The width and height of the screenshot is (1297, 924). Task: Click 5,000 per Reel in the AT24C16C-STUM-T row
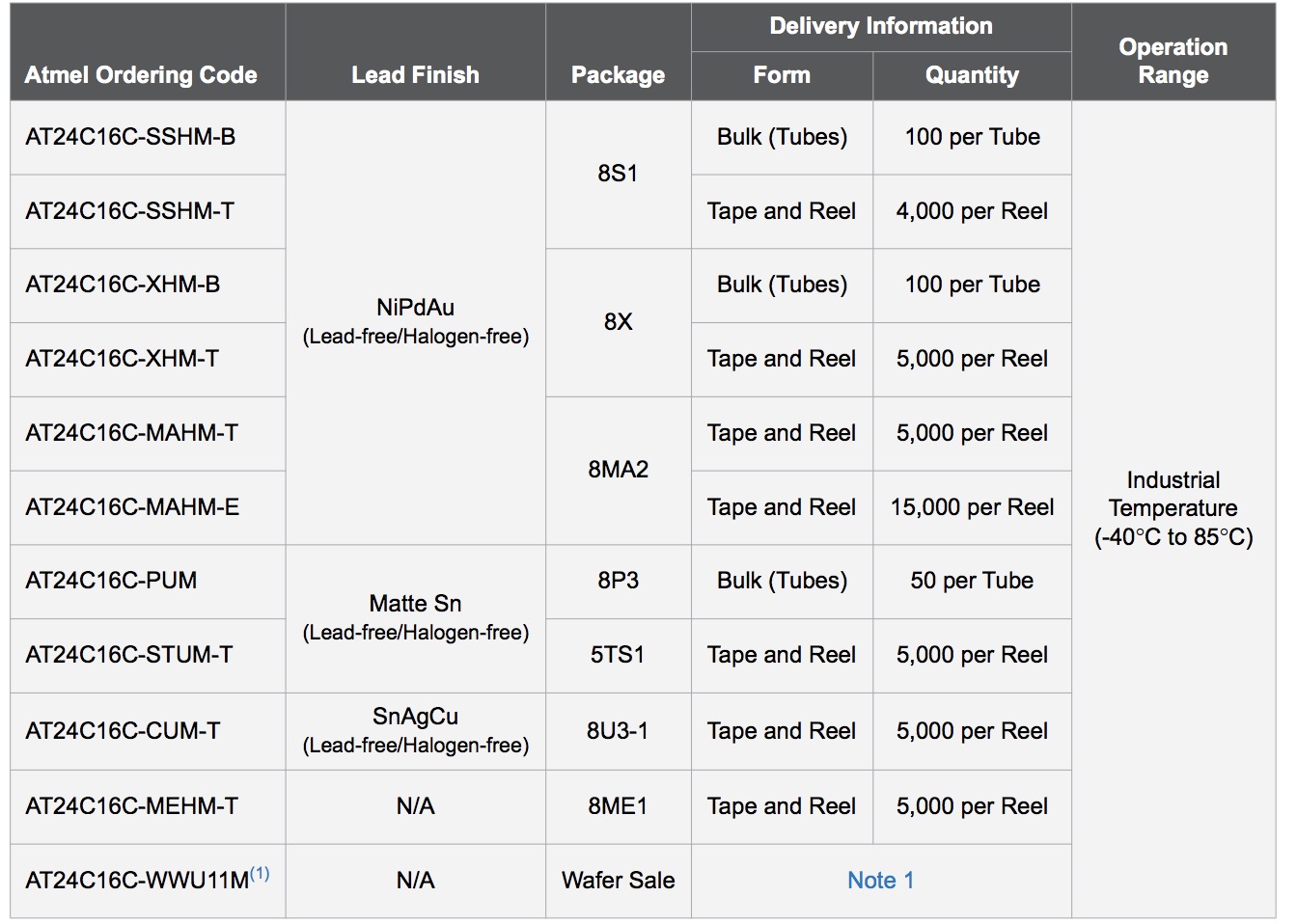pos(972,655)
